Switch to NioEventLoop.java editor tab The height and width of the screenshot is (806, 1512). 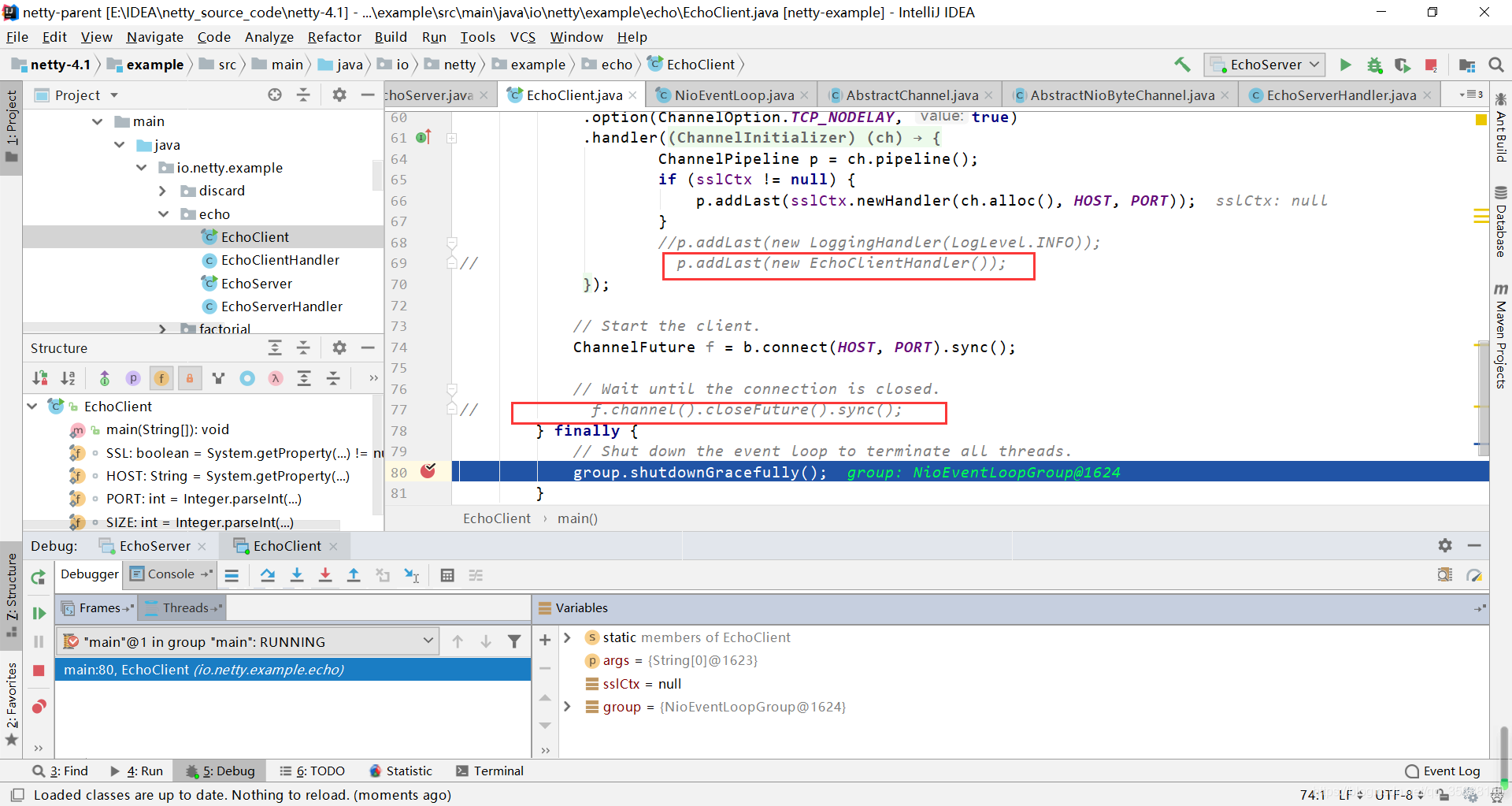[733, 95]
